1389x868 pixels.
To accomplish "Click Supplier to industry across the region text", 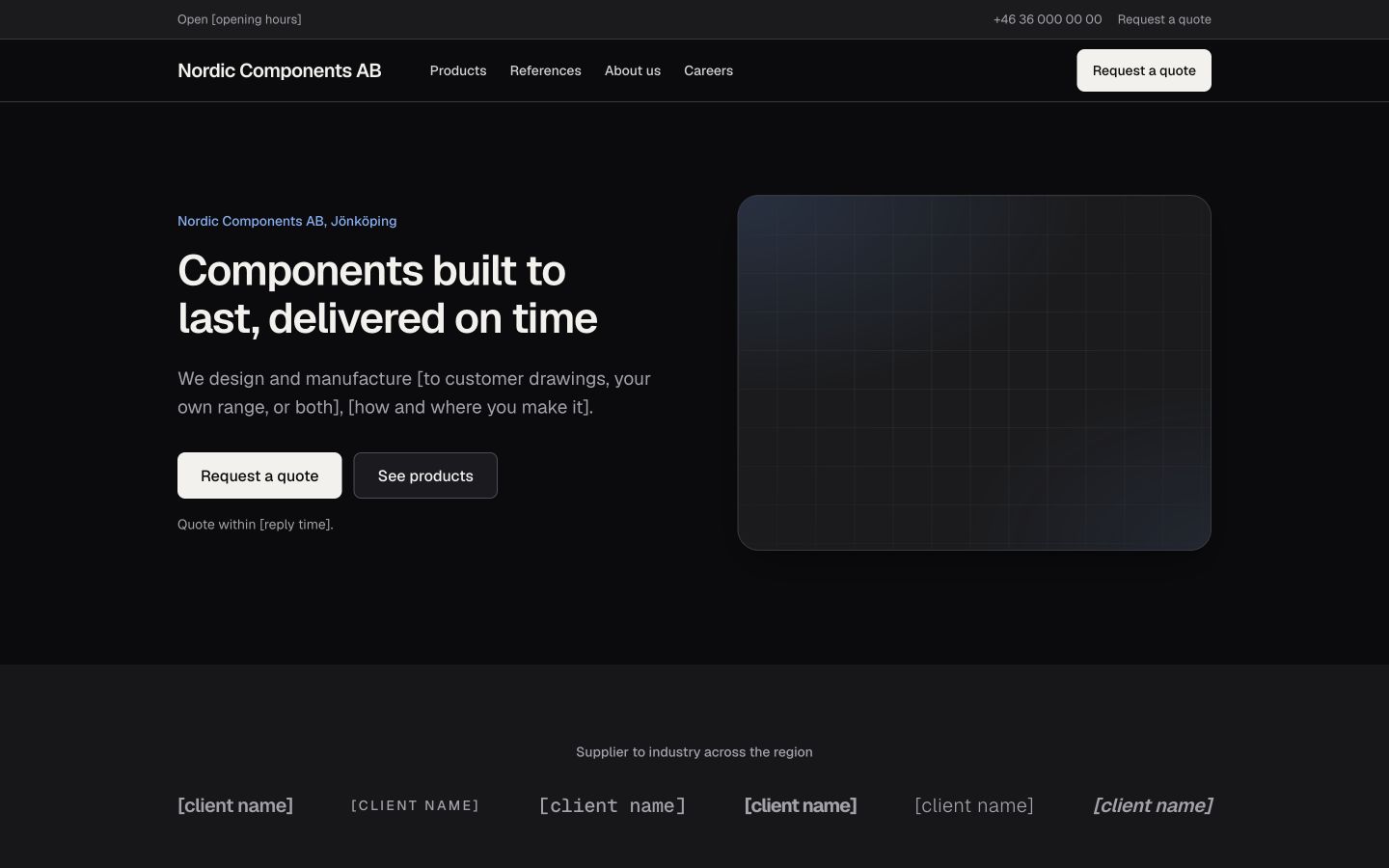I will click(694, 752).
